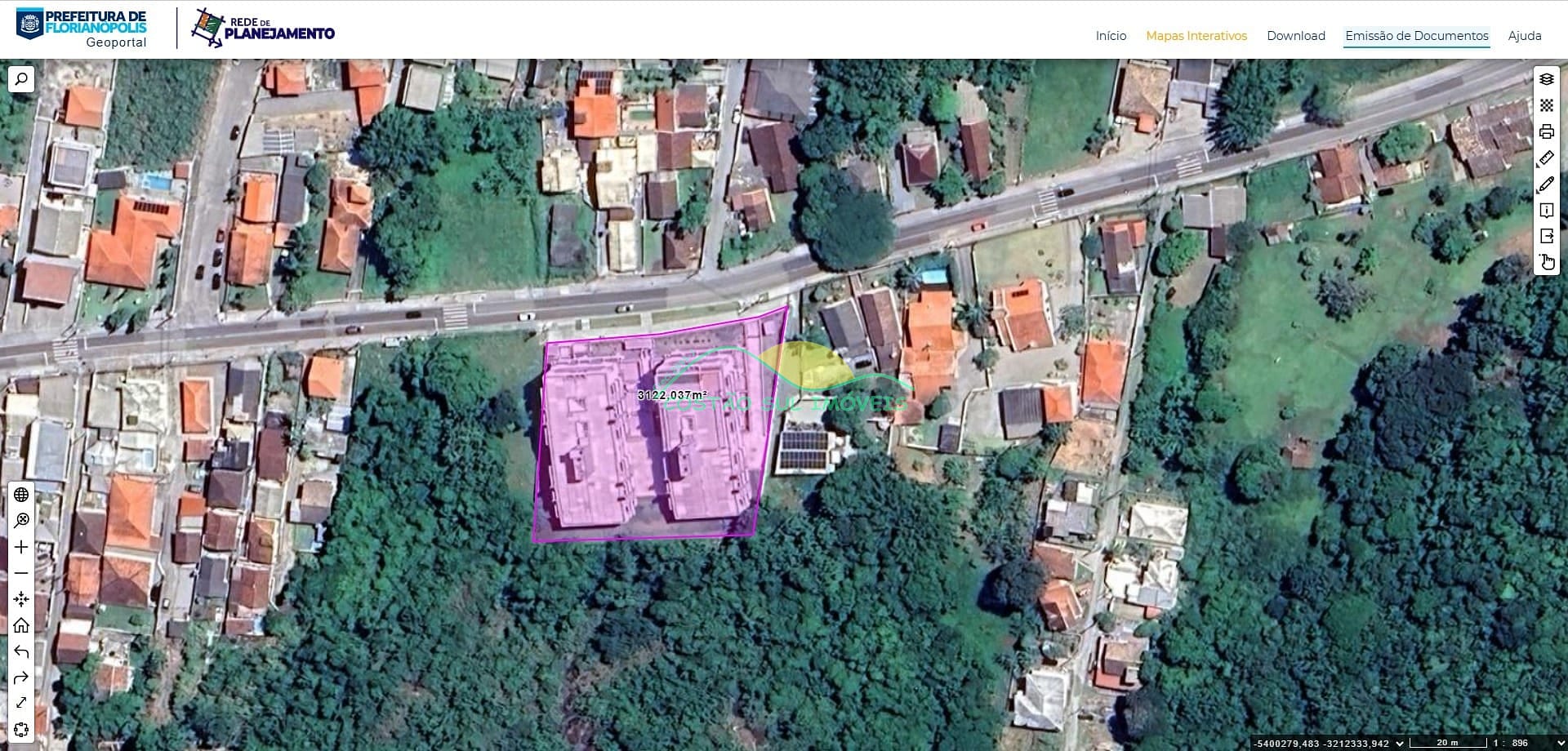1568x751 pixels.
Task: Select the pan hand tool
Action: tap(1546, 262)
